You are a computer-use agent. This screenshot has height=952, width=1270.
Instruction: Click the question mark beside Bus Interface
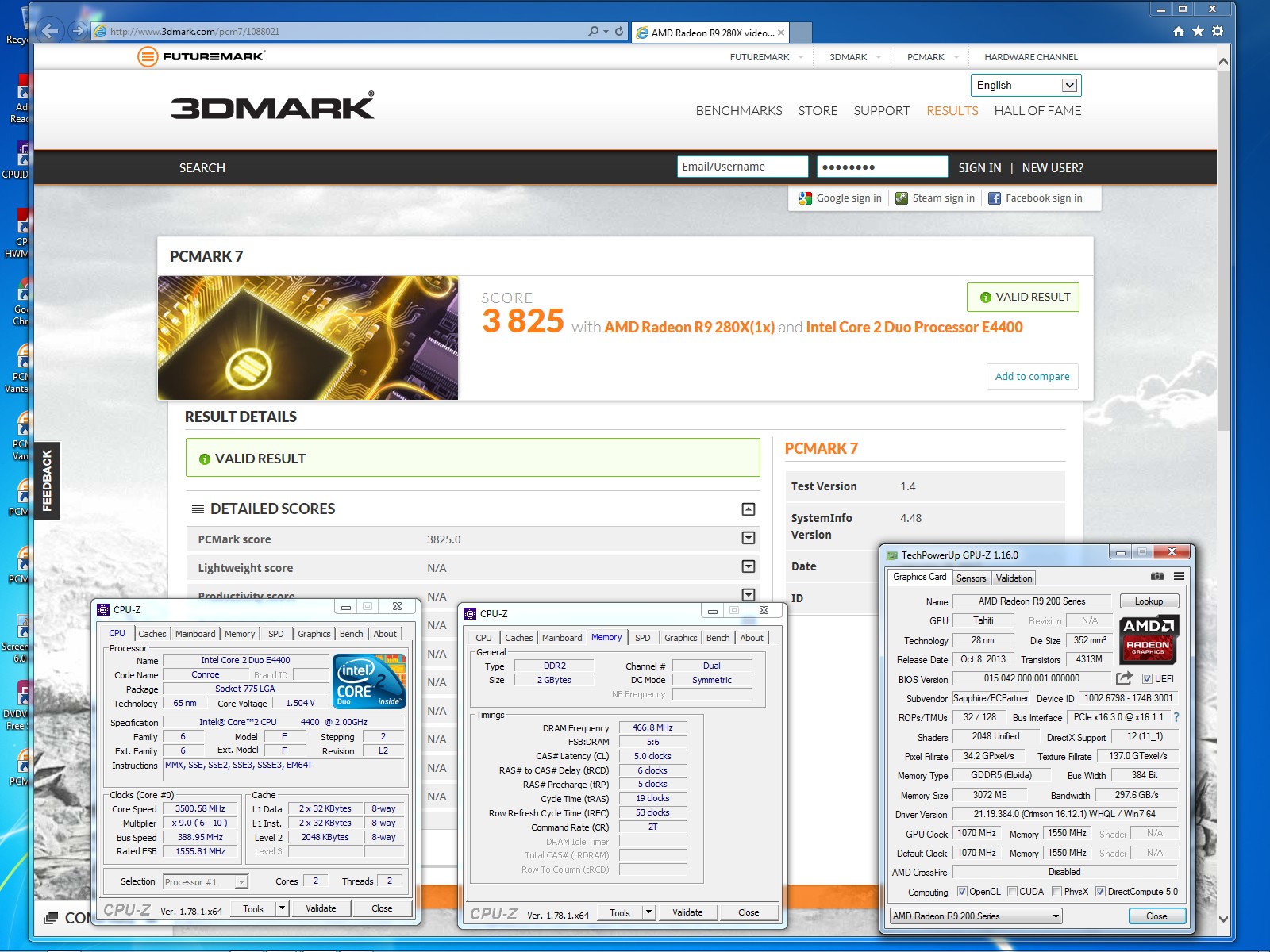(x=1176, y=717)
